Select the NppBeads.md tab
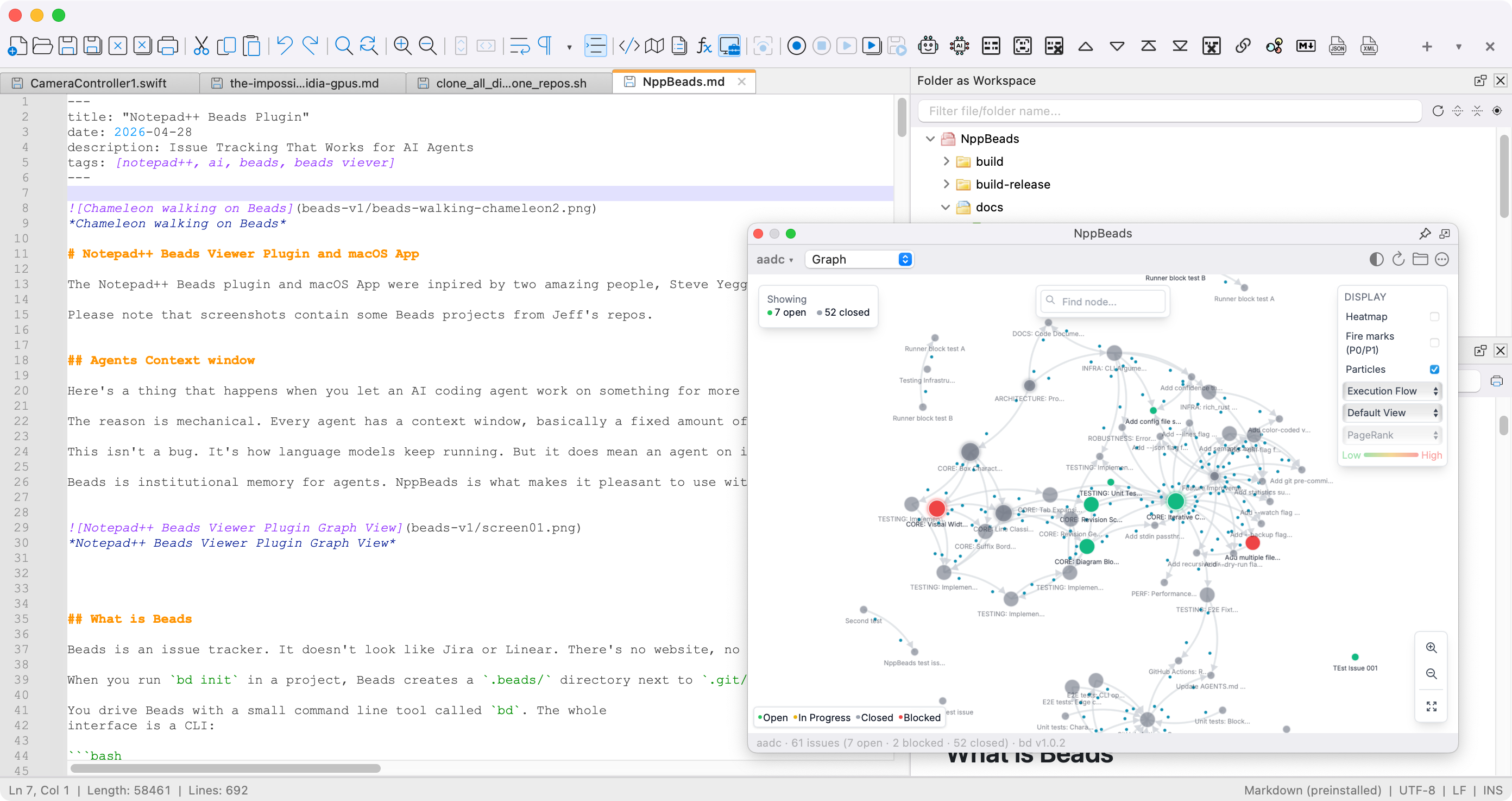The width and height of the screenshot is (1512, 801). [683, 82]
